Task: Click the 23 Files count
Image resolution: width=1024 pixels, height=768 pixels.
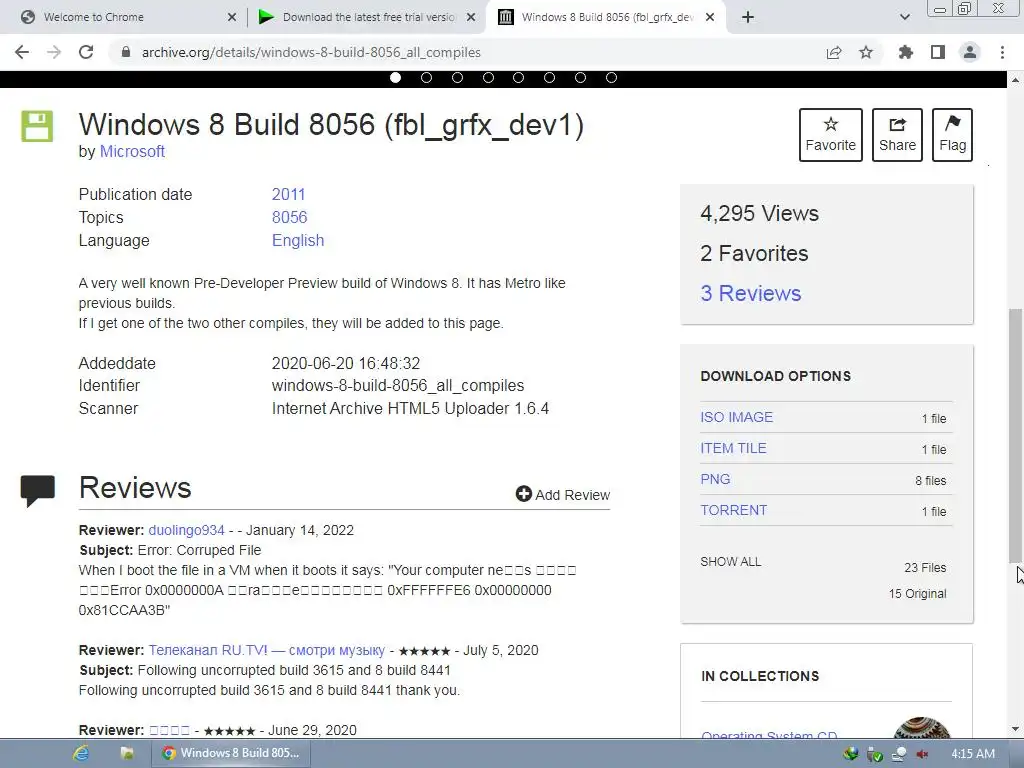Action: coord(925,568)
